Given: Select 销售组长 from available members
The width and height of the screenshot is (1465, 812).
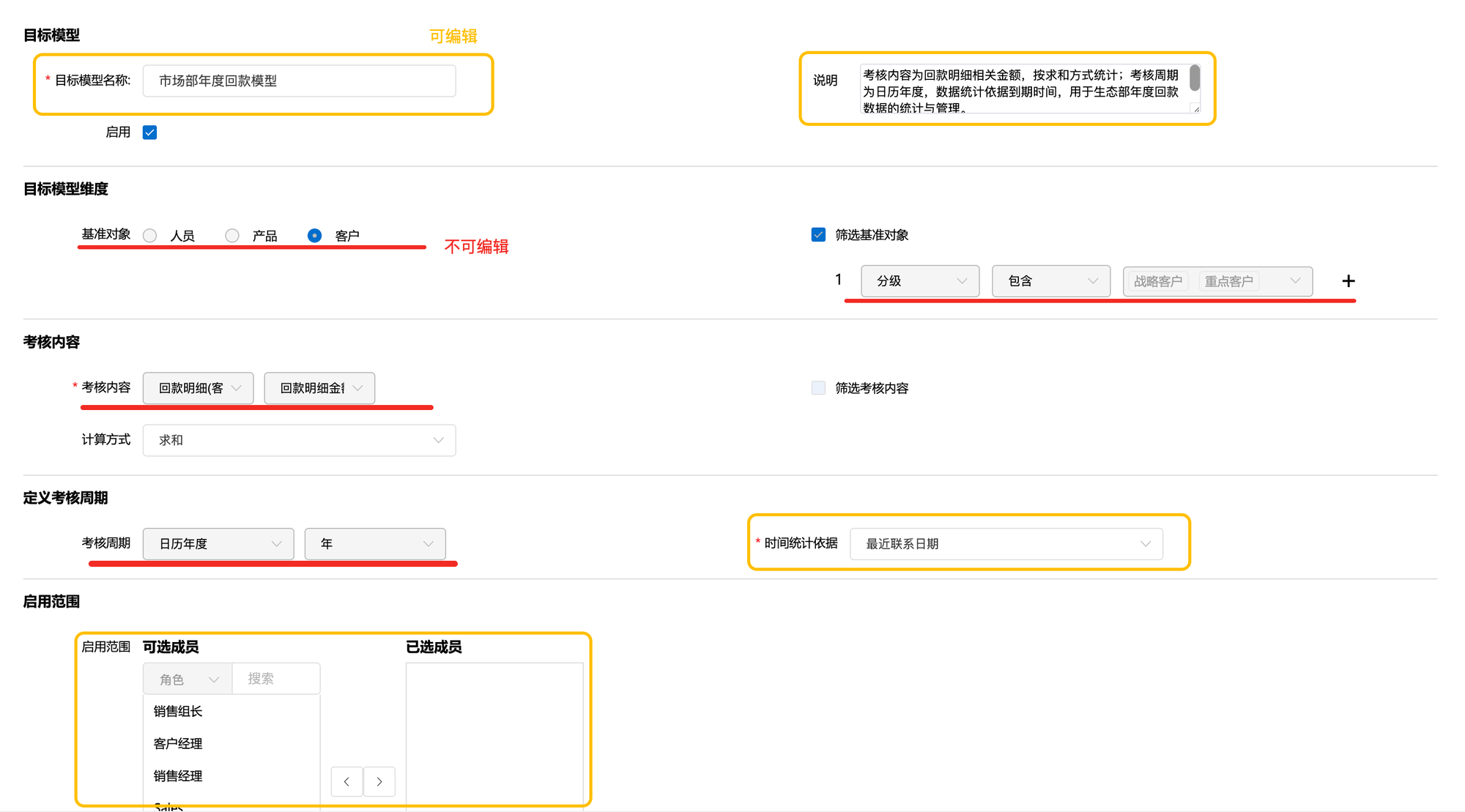Looking at the screenshot, I should tap(178, 711).
